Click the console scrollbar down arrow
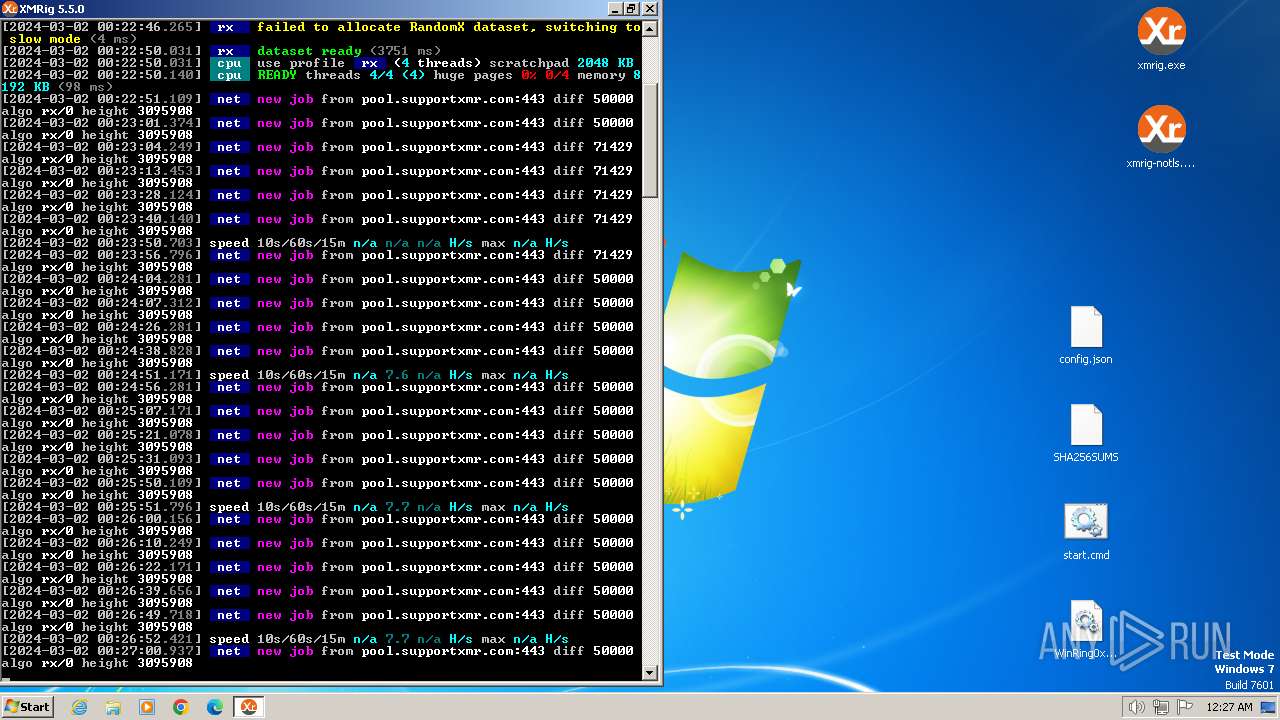 click(x=650, y=673)
